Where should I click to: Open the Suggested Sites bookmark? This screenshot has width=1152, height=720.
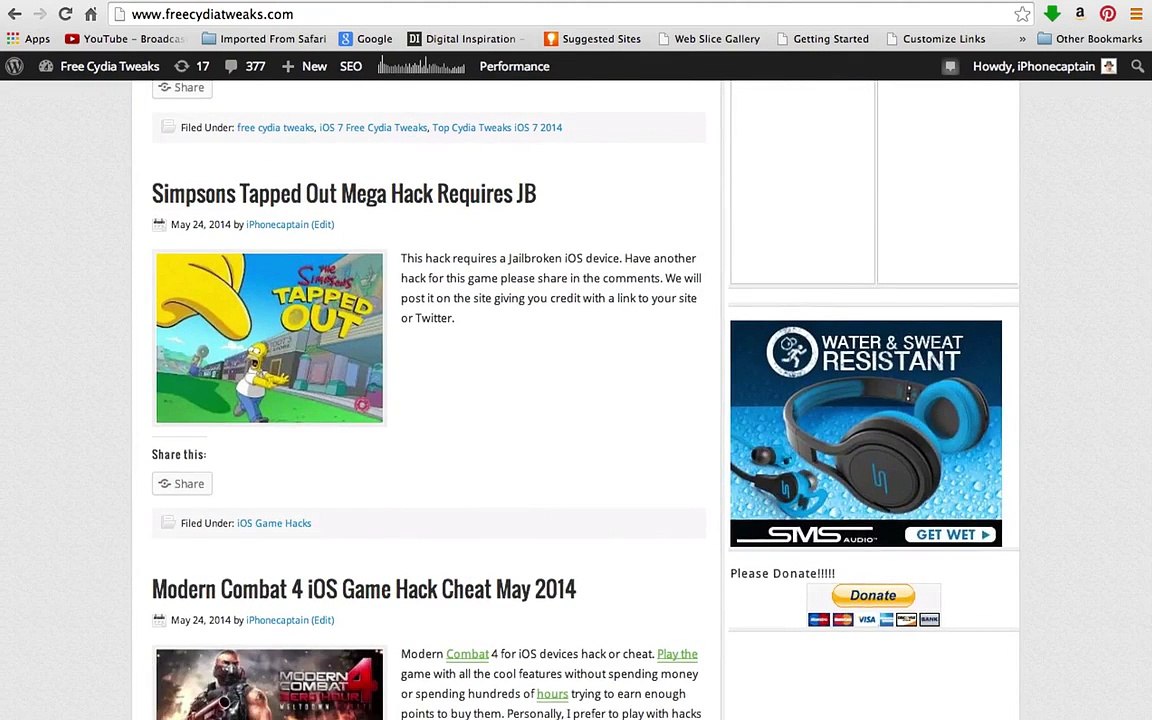click(x=592, y=39)
